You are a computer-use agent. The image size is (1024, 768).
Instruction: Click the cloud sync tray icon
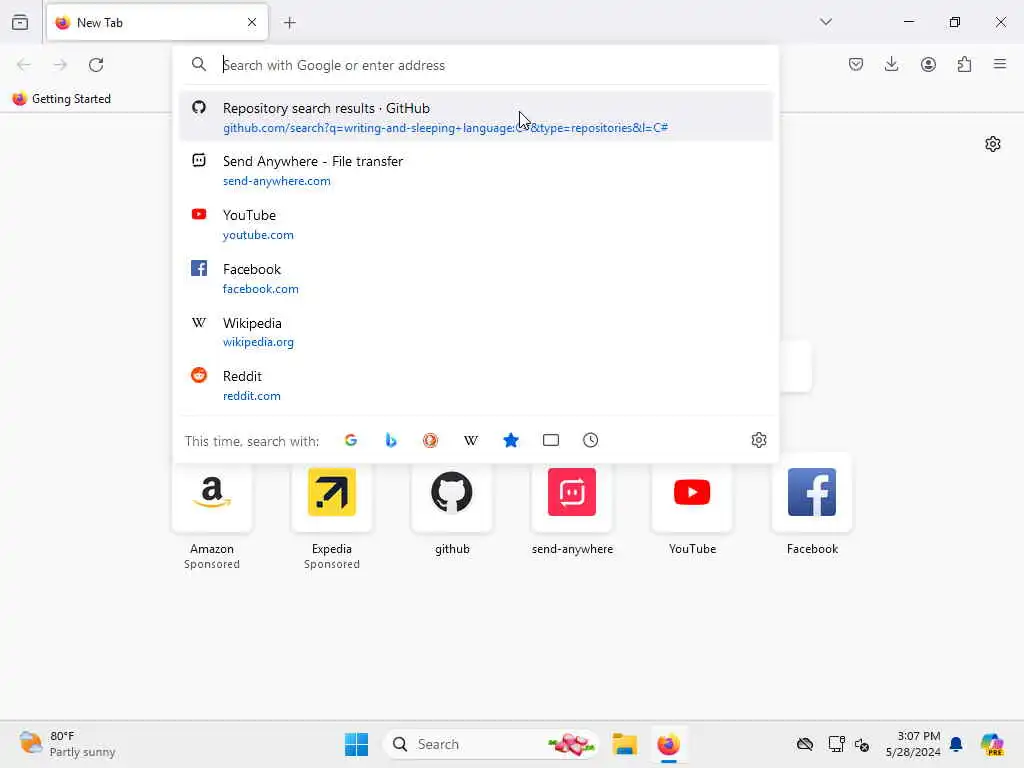coord(805,744)
